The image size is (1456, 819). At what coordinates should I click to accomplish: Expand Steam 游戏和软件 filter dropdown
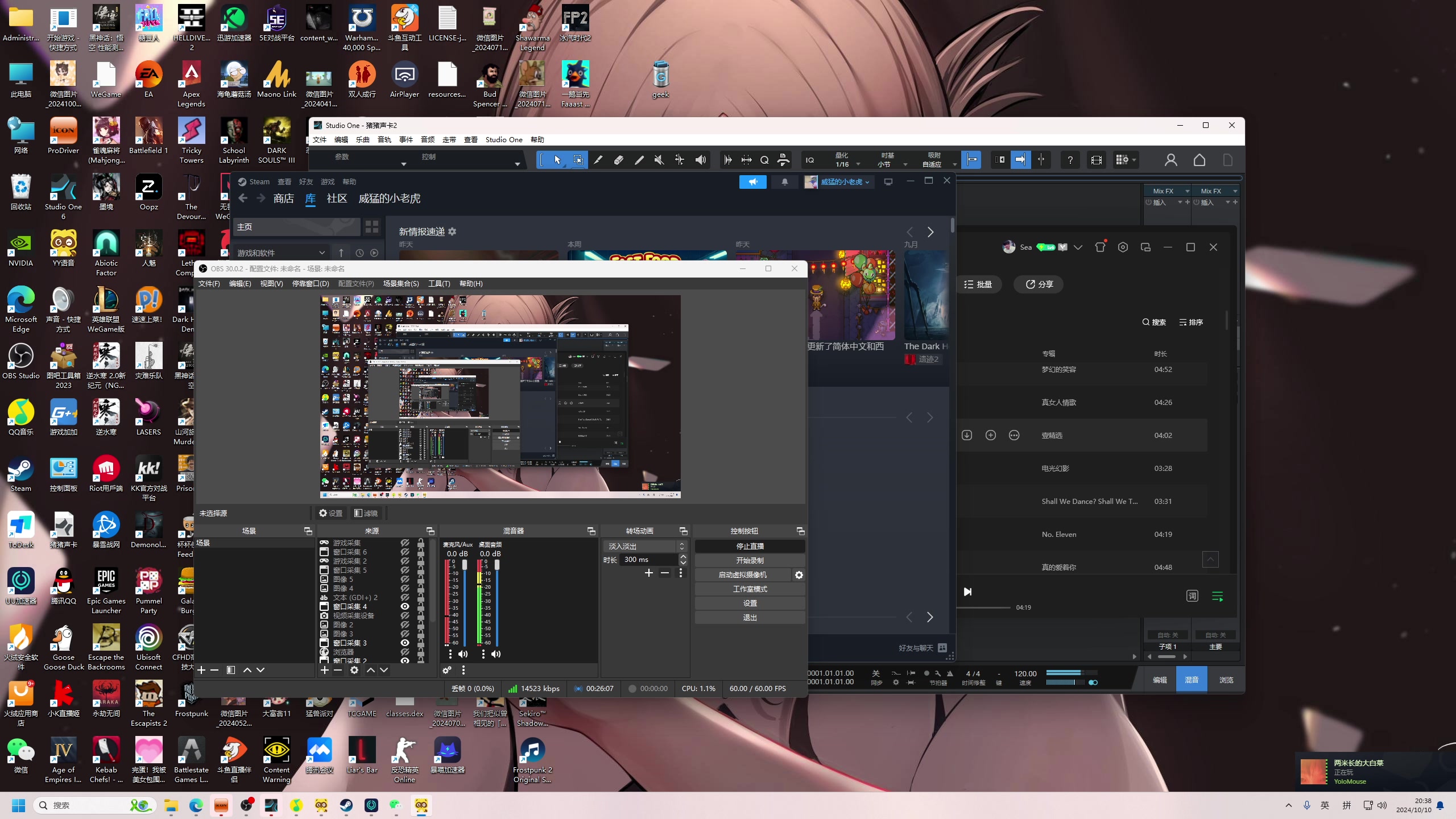[x=322, y=253]
